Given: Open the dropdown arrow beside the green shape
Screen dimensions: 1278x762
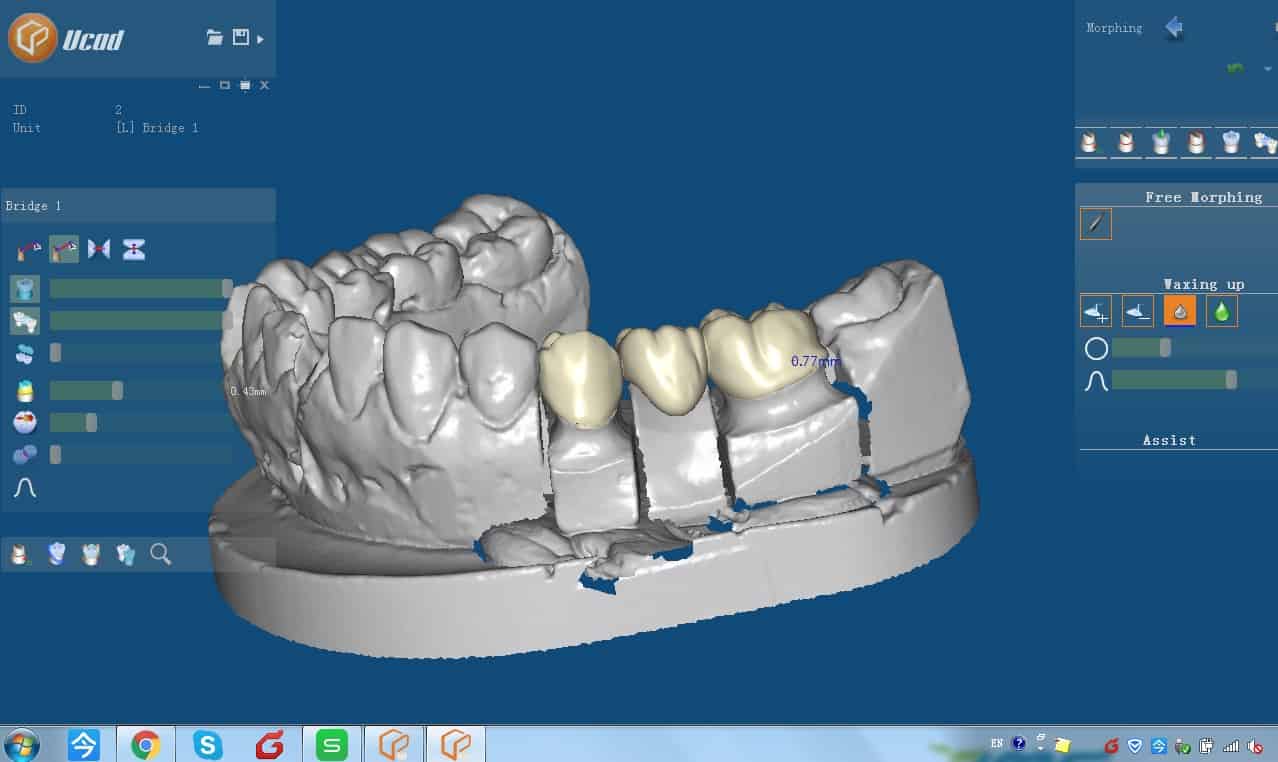Looking at the screenshot, I should click(x=1266, y=68).
